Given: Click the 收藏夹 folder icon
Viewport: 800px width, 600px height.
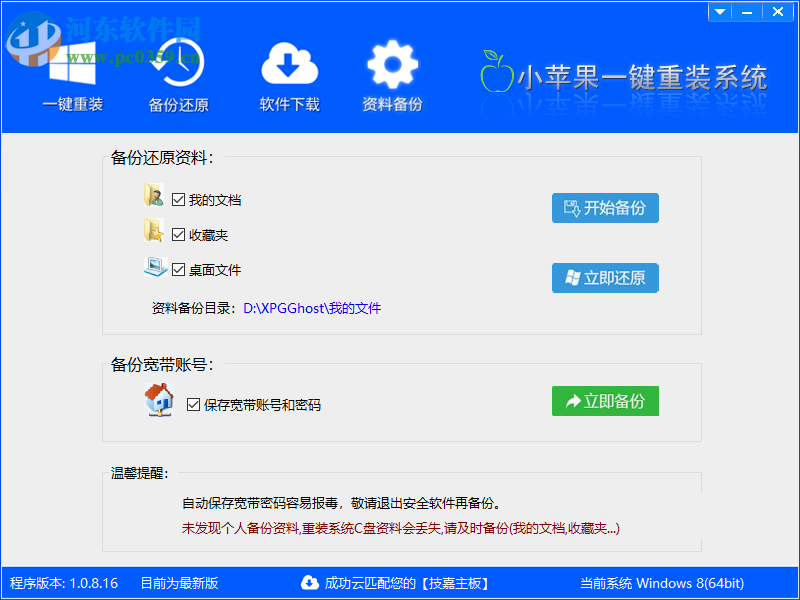Looking at the screenshot, I should pyautogui.click(x=154, y=231).
